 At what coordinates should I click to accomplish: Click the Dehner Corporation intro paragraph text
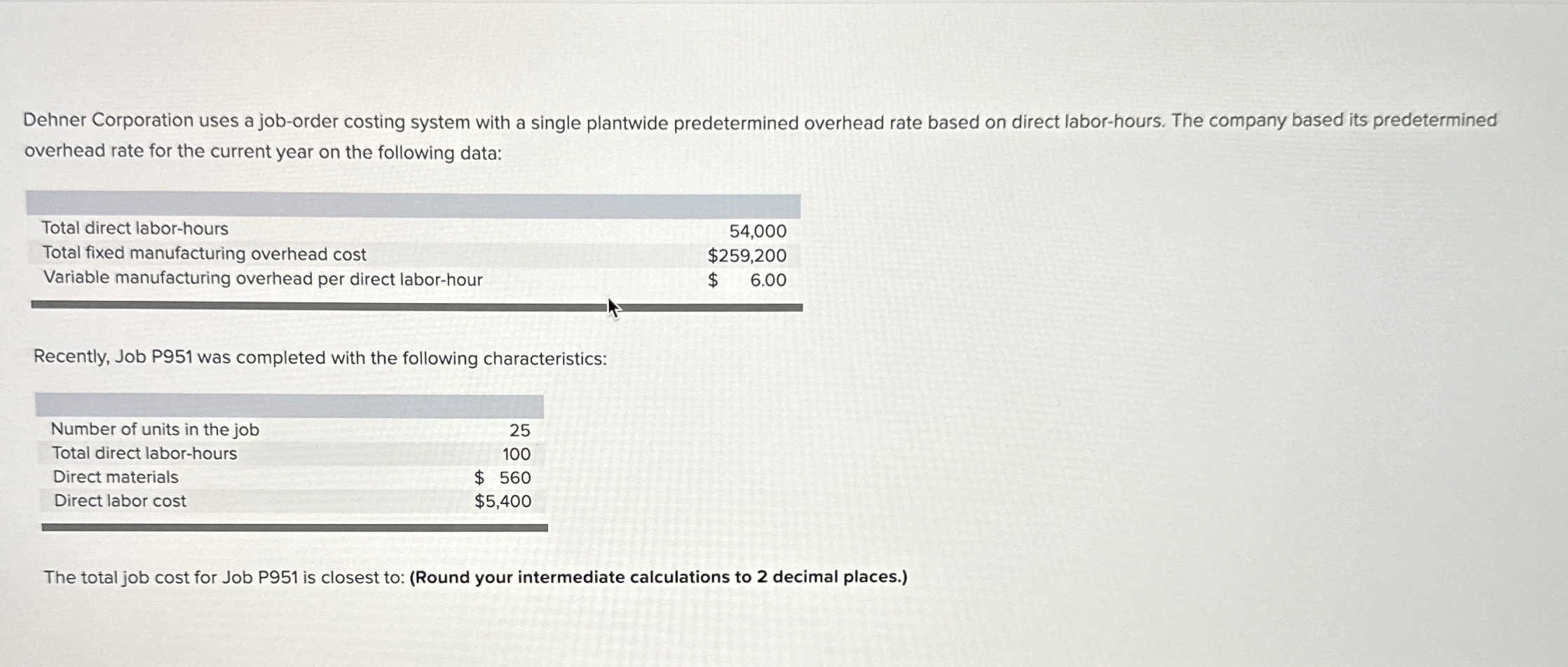point(760,136)
